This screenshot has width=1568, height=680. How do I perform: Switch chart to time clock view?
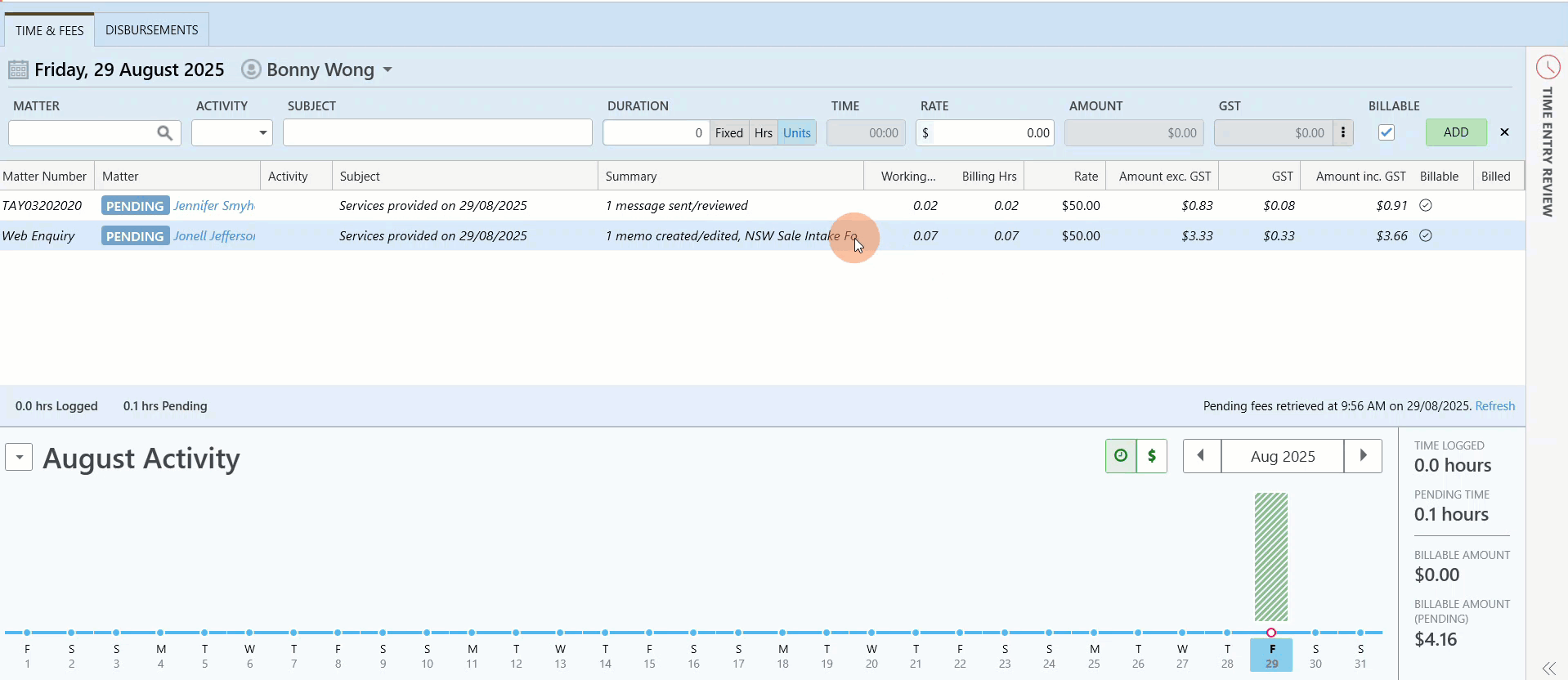(x=1121, y=456)
